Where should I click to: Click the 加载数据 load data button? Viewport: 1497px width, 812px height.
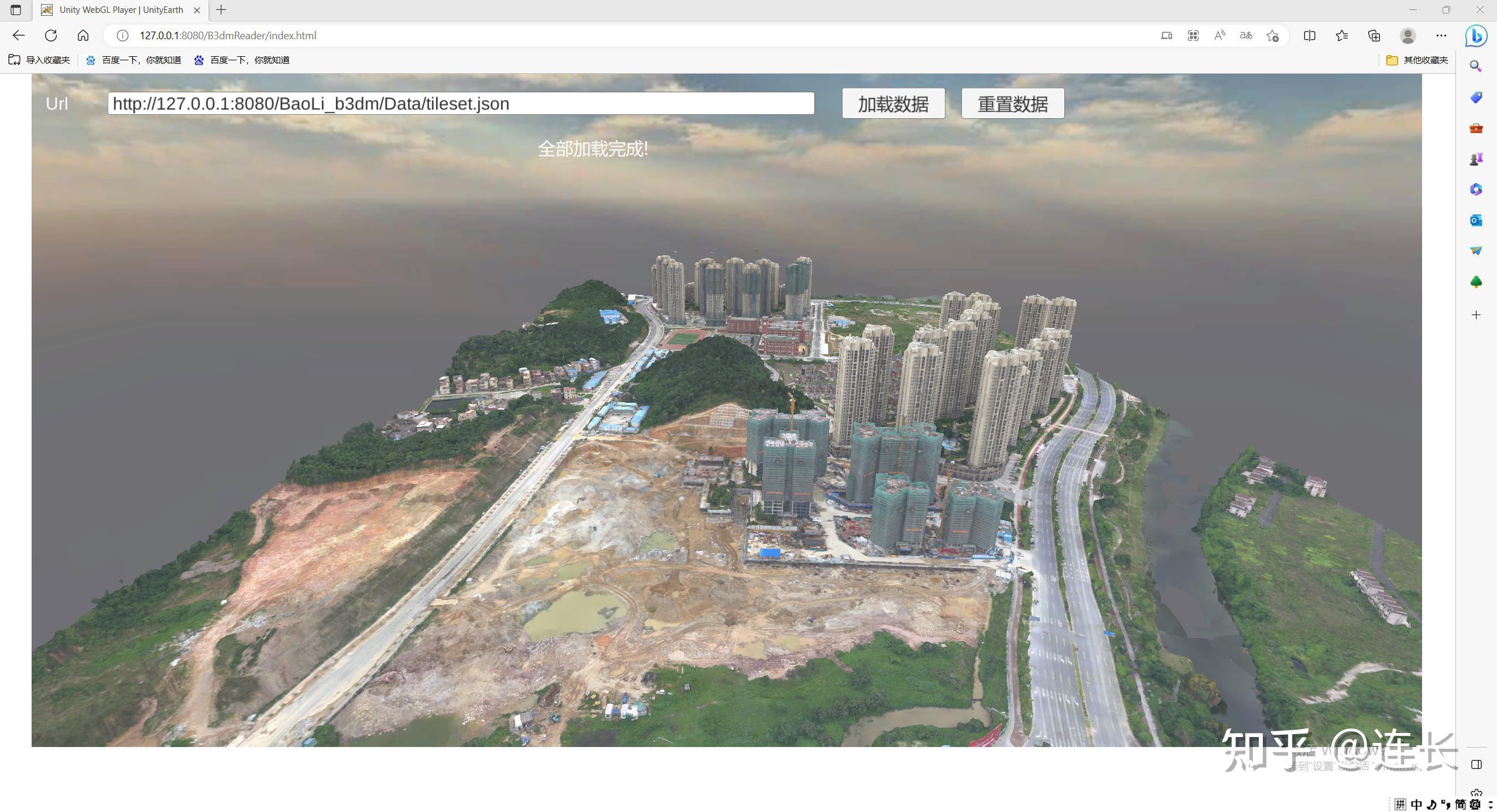[893, 104]
